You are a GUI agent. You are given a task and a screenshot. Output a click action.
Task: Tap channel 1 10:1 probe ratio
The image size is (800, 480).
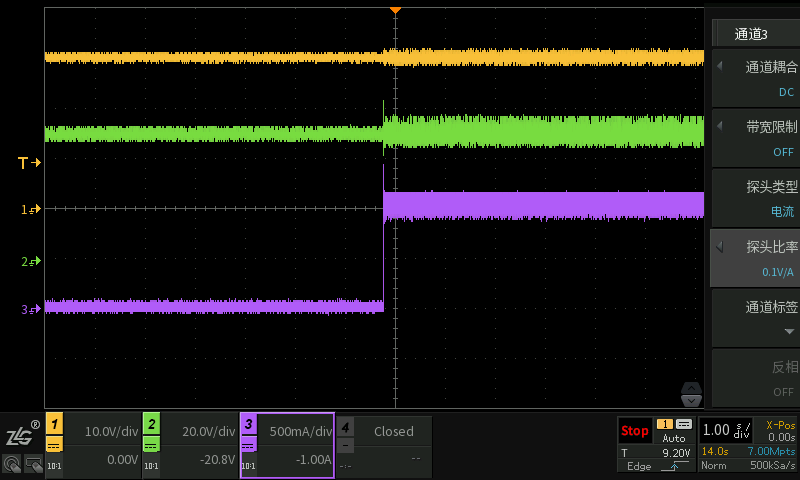(x=54, y=466)
